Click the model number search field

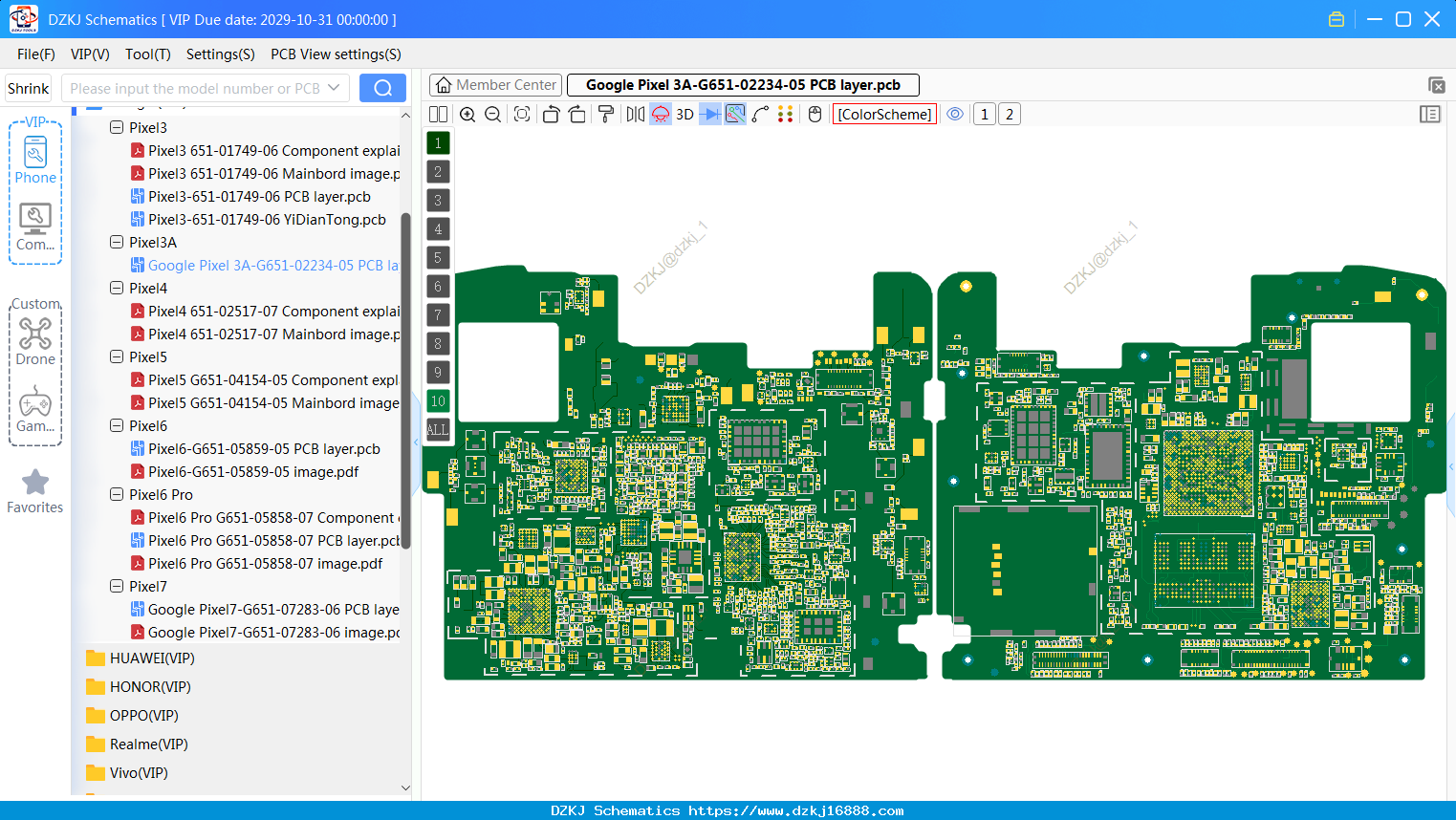click(x=195, y=88)
